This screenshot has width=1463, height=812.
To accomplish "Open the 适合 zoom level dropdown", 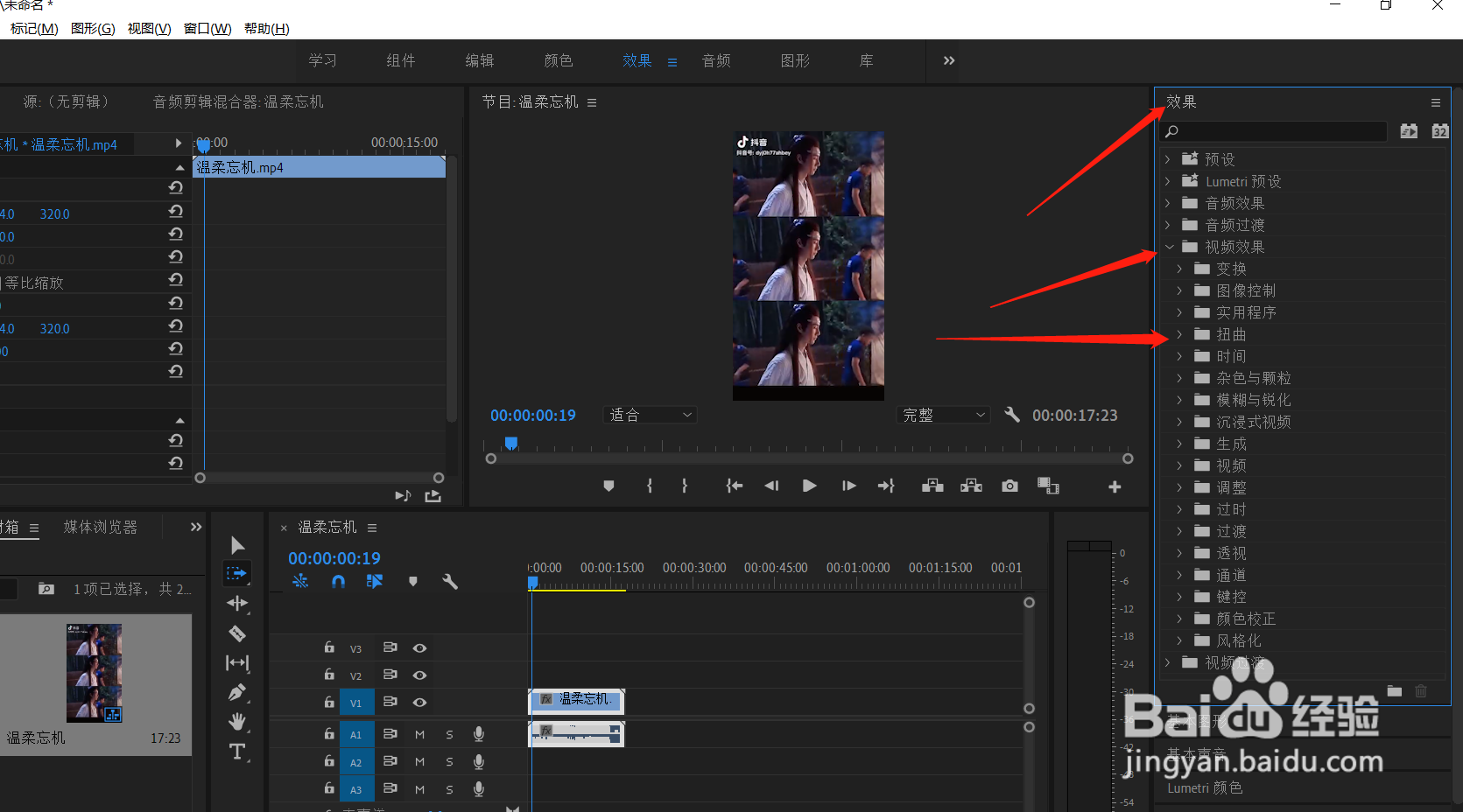I will coord(651,415).
